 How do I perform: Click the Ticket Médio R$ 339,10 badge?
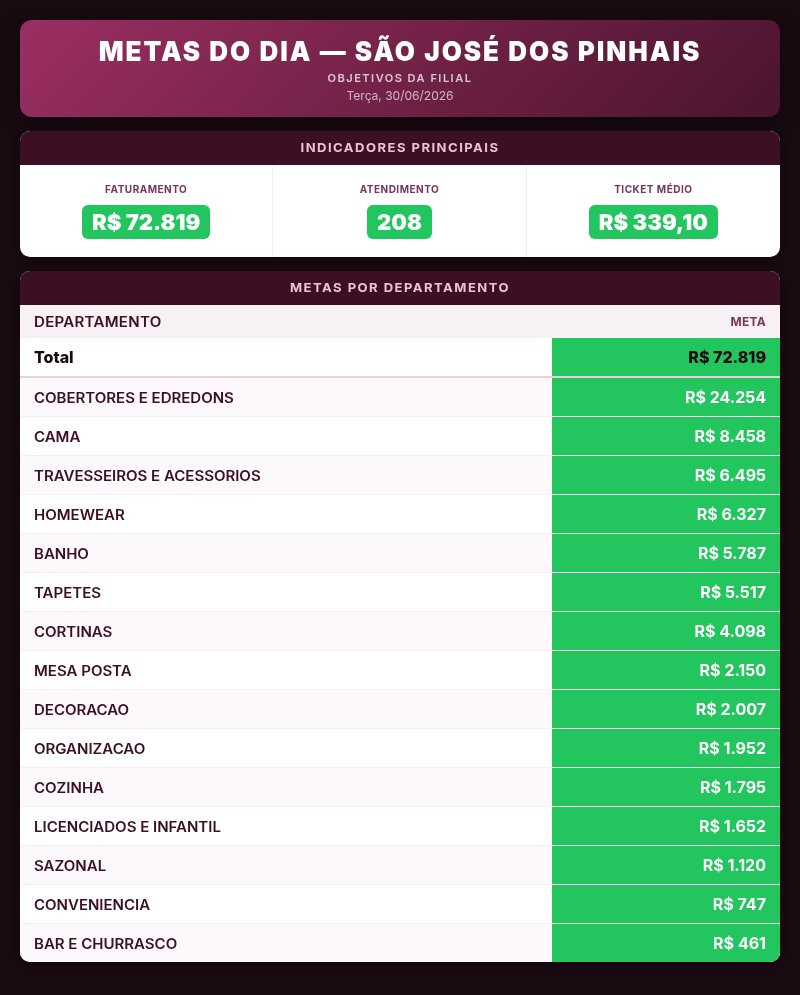pyautogui.click(x=653, y=222)
